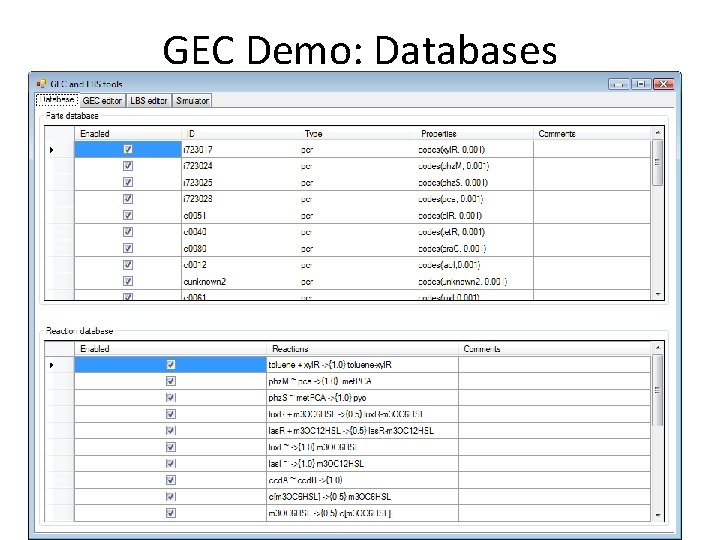Switch to the GEC editor tab

click(x=102, y=101)
